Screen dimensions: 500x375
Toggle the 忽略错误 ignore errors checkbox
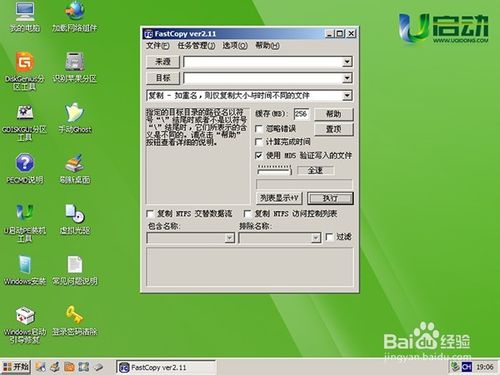pos(259,129)
